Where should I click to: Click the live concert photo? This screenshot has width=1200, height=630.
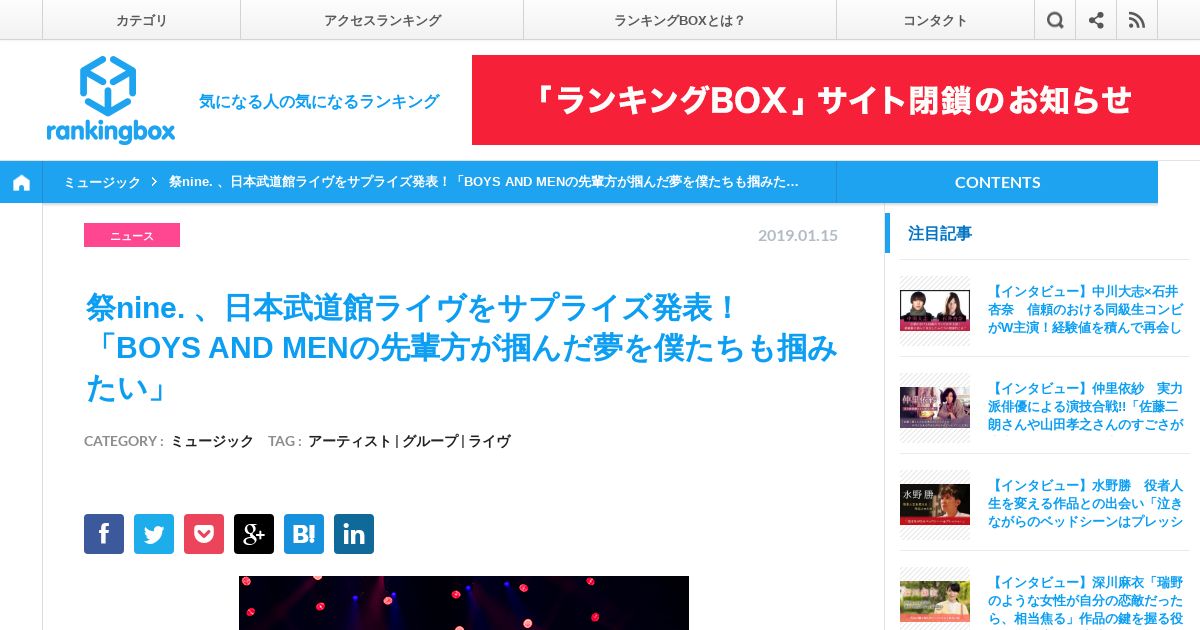pyautogui.click(x=464, y=603)
